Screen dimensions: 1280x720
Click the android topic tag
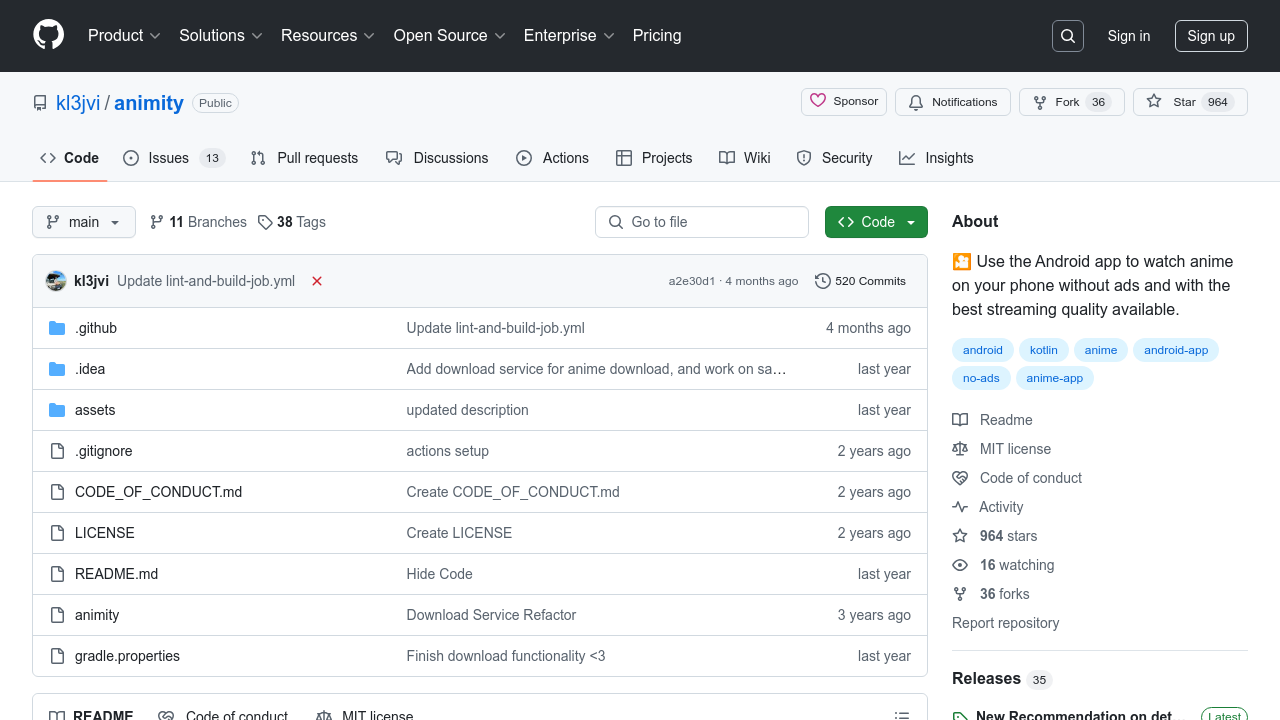[983, 350]
